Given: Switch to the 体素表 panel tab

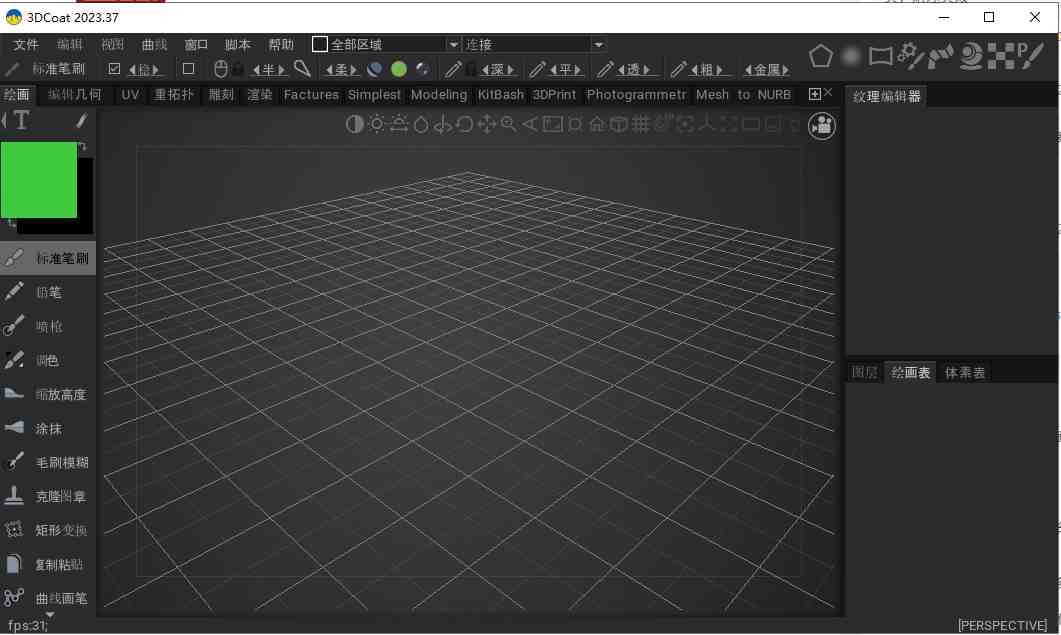Looking at the screenshot, I should click(964, 372).
